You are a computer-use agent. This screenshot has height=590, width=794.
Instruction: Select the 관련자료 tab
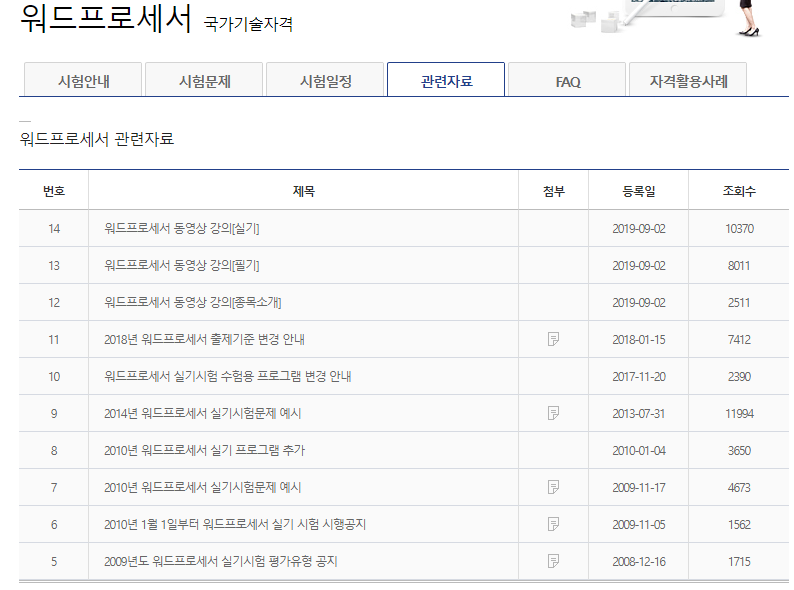[446, 80]
